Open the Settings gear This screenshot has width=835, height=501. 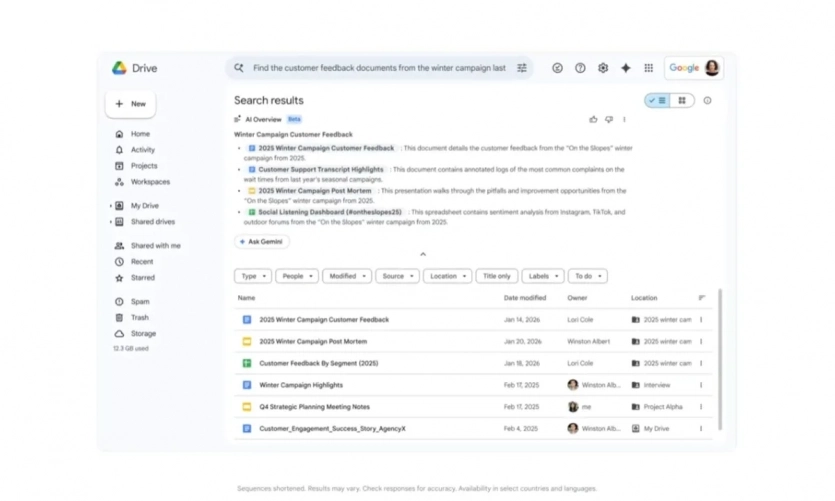point(603,68)
